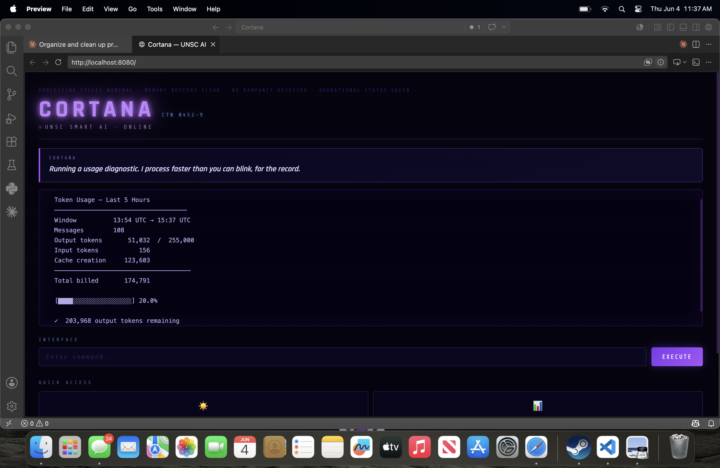720x468 pixels.
Task: Click the token usage output scrollbar
Action: pyautogui.click(x=701, y=255)
